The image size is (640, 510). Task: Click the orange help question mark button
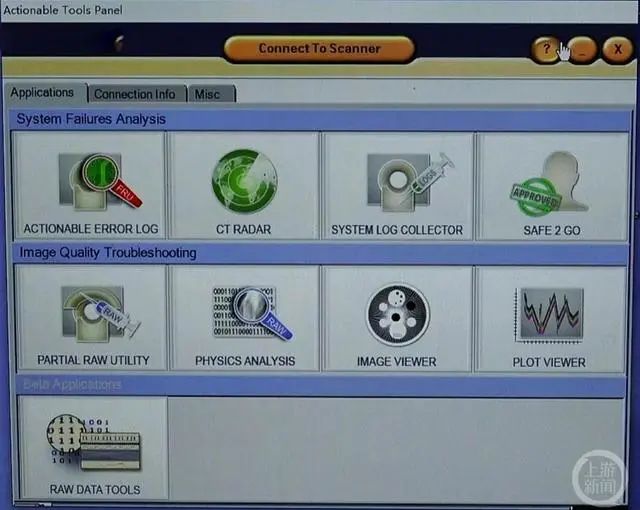(546, 49)
